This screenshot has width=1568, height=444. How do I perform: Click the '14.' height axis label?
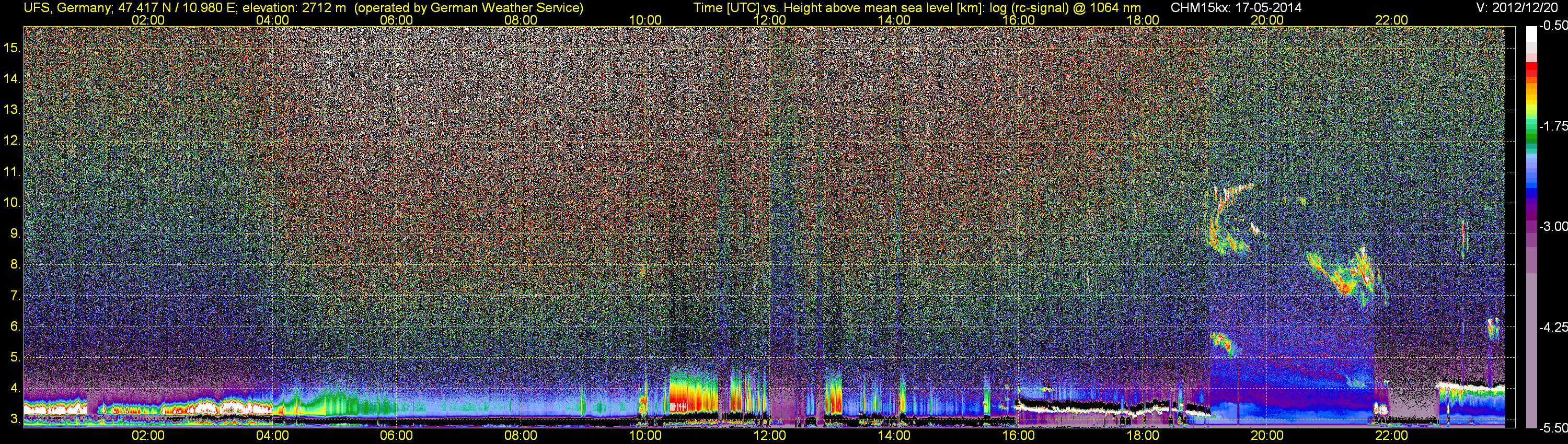pyautogui.click(x=12, y=78)
